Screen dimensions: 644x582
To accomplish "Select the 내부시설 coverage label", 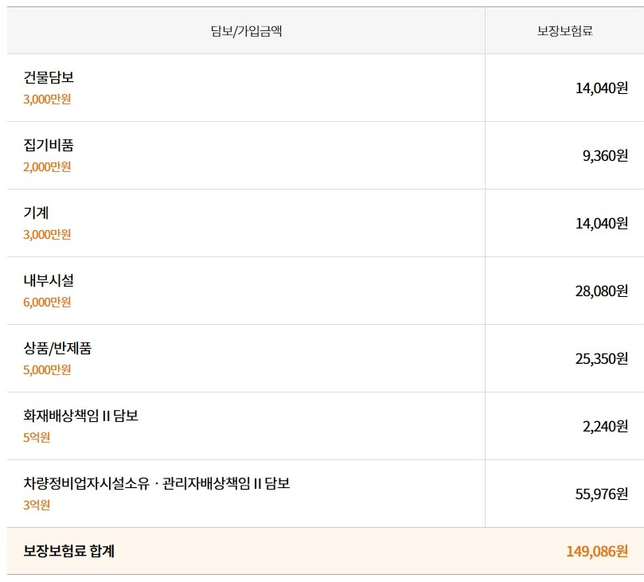I will click(48, 281).
